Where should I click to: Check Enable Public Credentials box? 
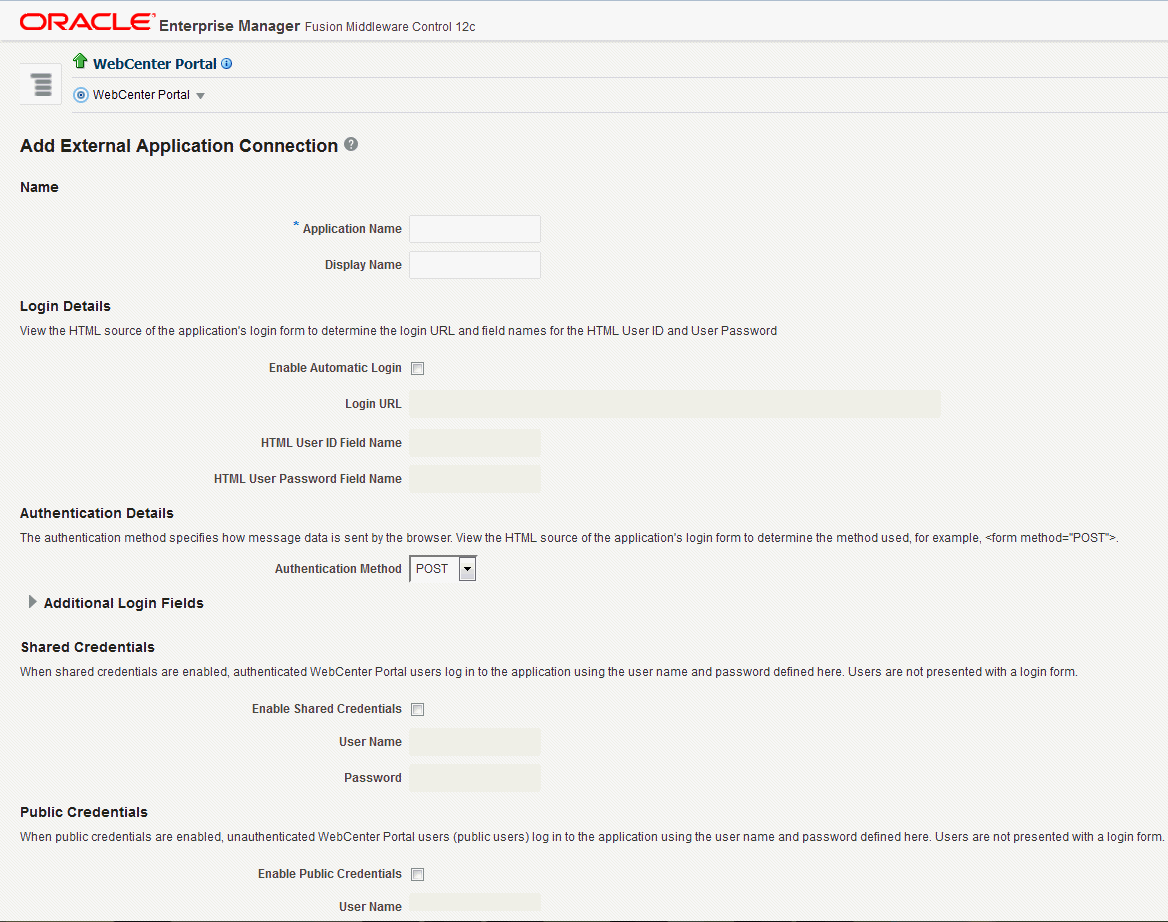point(418,874)
